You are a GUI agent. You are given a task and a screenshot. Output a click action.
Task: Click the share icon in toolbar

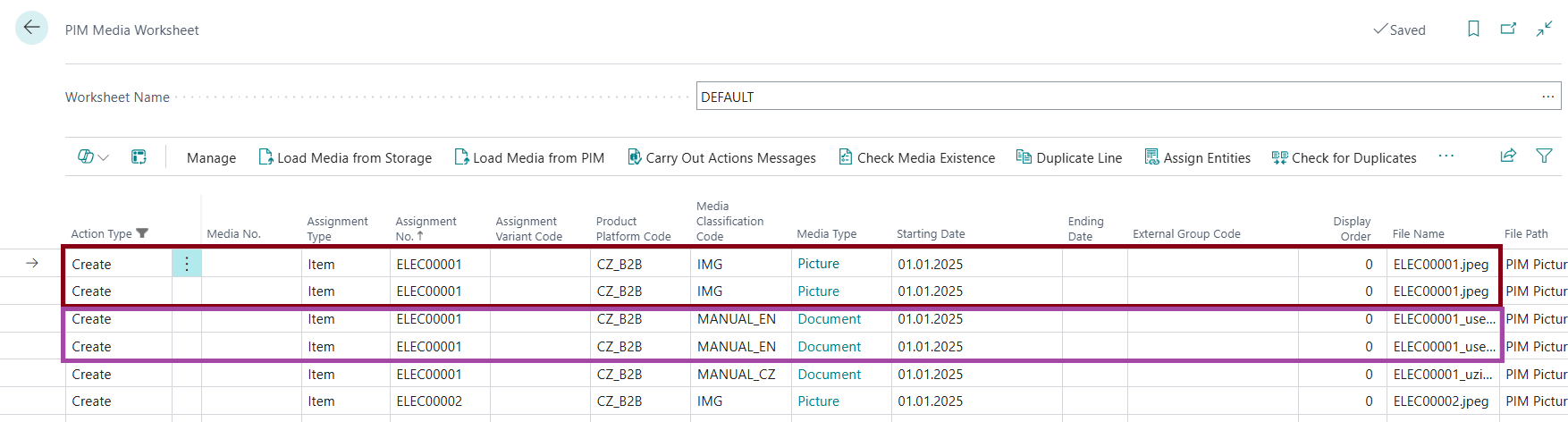click(1508, 156)
